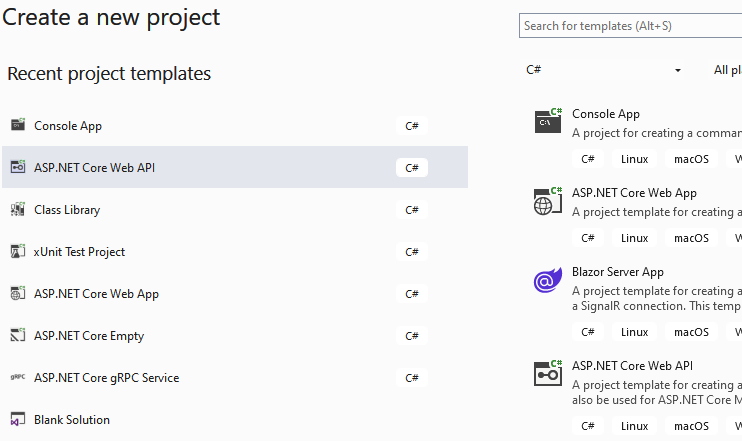The image size is (742, 441).
Task: Select ASP.NET Core Web App recent template
Action: (x=235, y=293)
